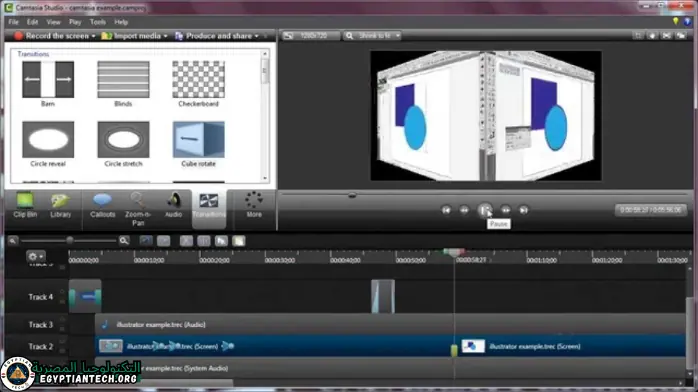Open the Library tab

click(x=61, y=205)
